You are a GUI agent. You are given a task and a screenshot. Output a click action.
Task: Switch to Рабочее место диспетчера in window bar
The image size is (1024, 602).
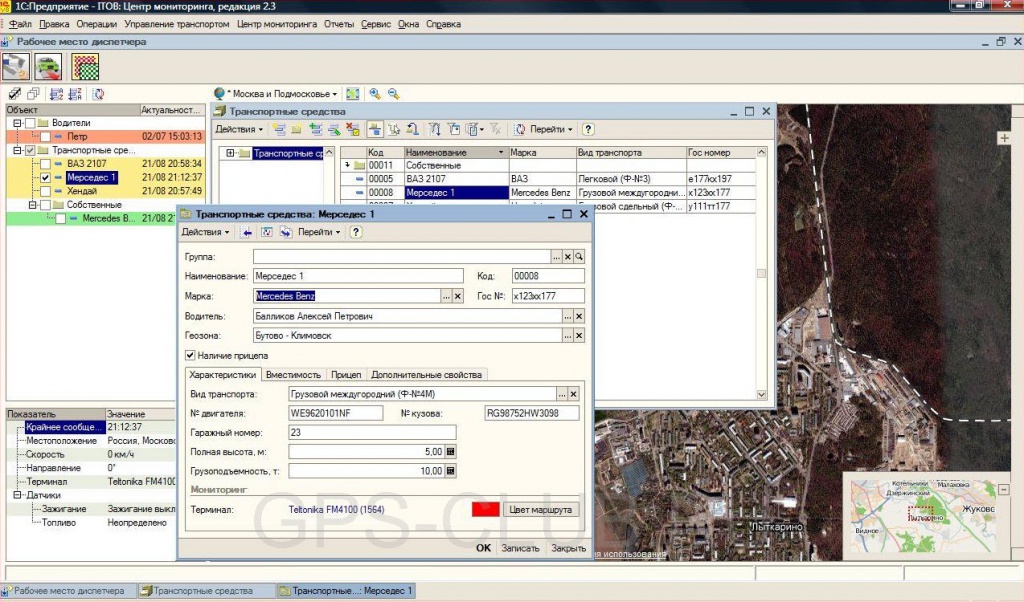pos(68,591)
